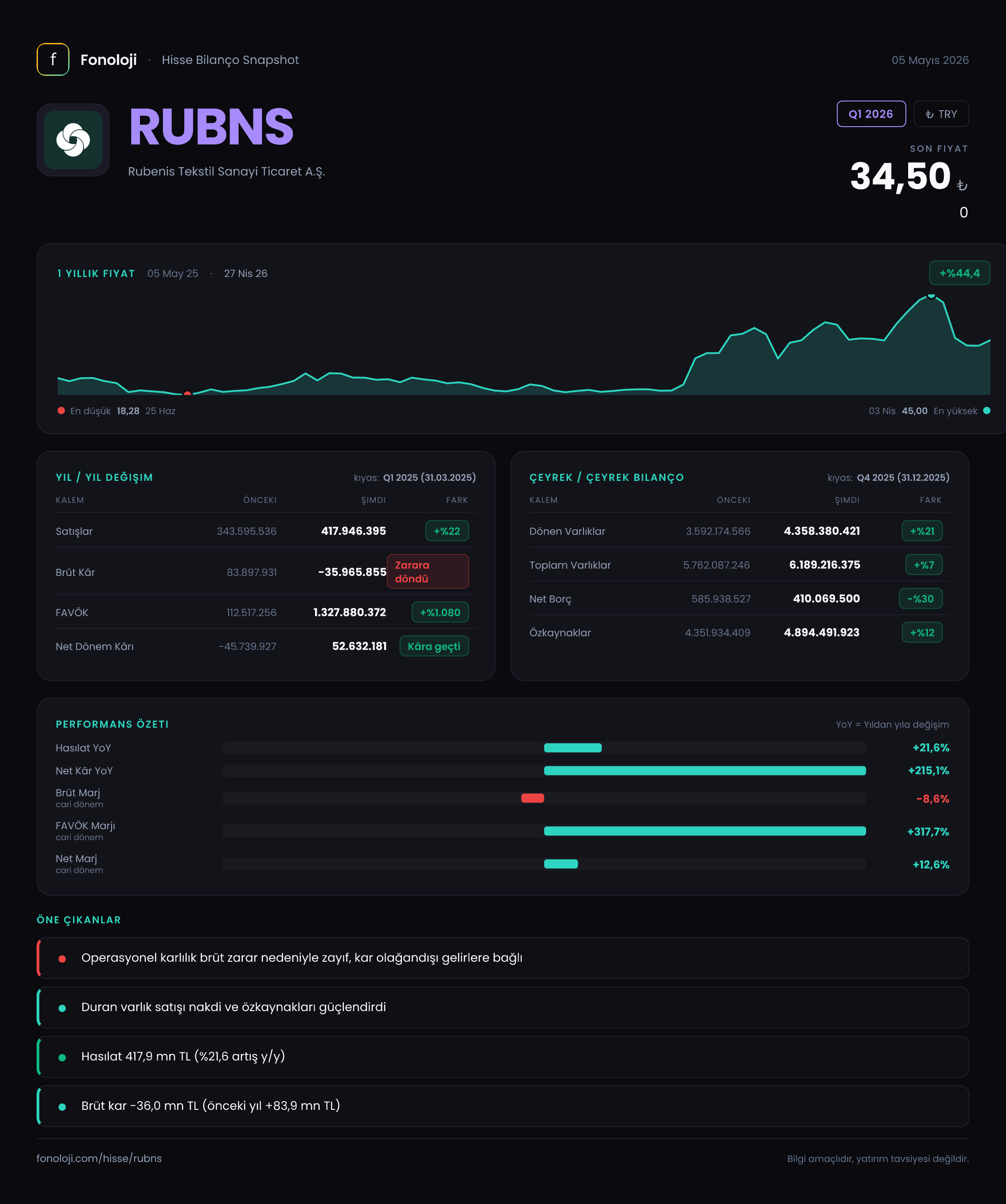Click the Dönen Varlıklar value 4.358.380.421

coord(822,531)
